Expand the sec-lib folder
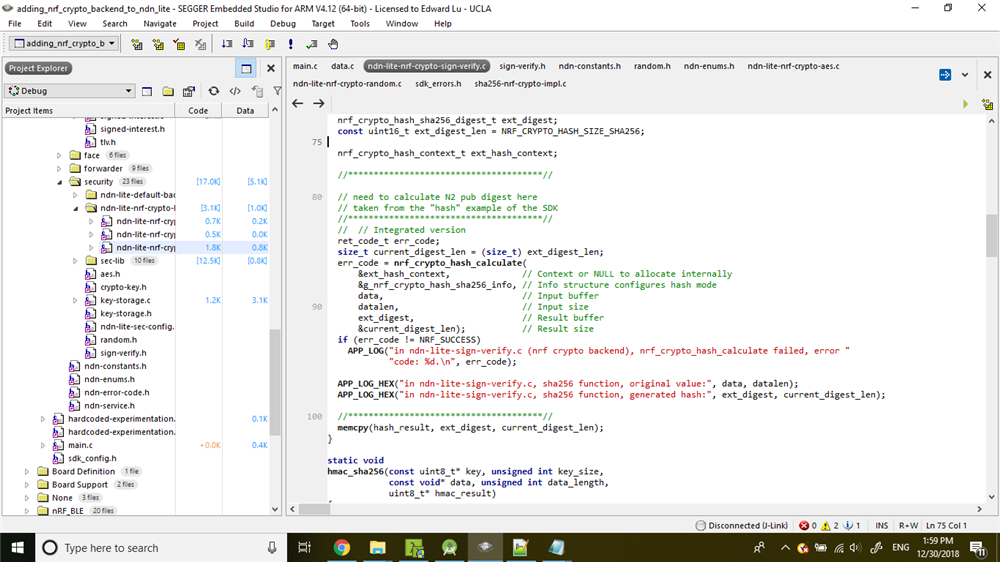The image size is (1000, 562). pos(75,261)
